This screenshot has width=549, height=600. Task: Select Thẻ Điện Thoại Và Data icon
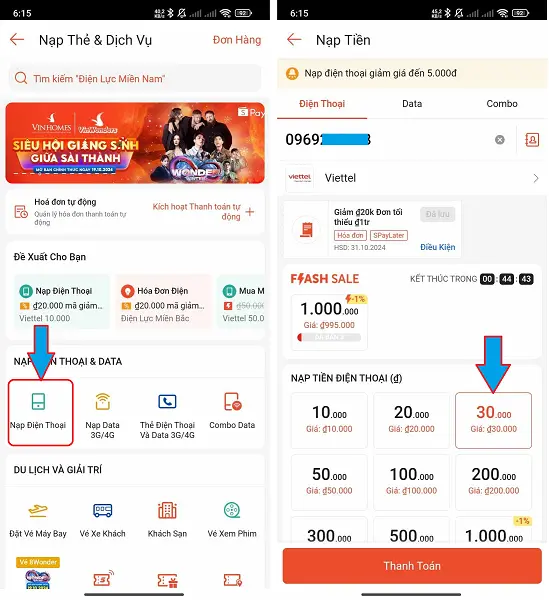click(x=167, y=401)
